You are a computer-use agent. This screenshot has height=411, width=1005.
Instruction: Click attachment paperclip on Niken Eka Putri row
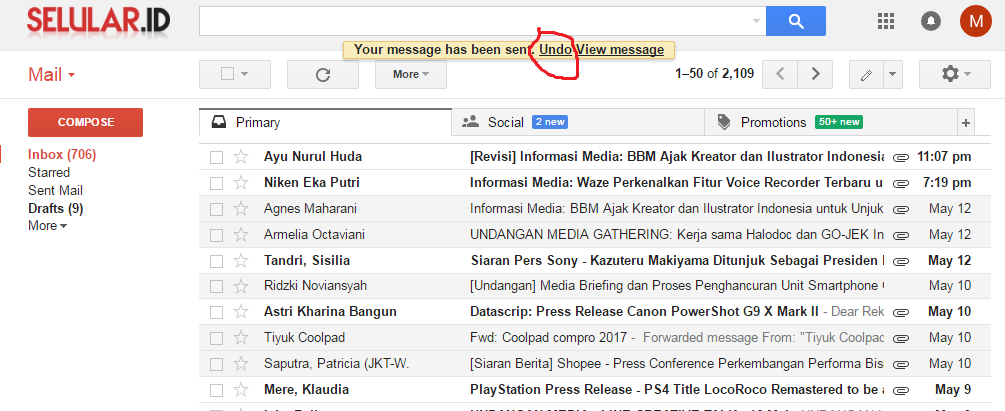[x=902, y=183]
